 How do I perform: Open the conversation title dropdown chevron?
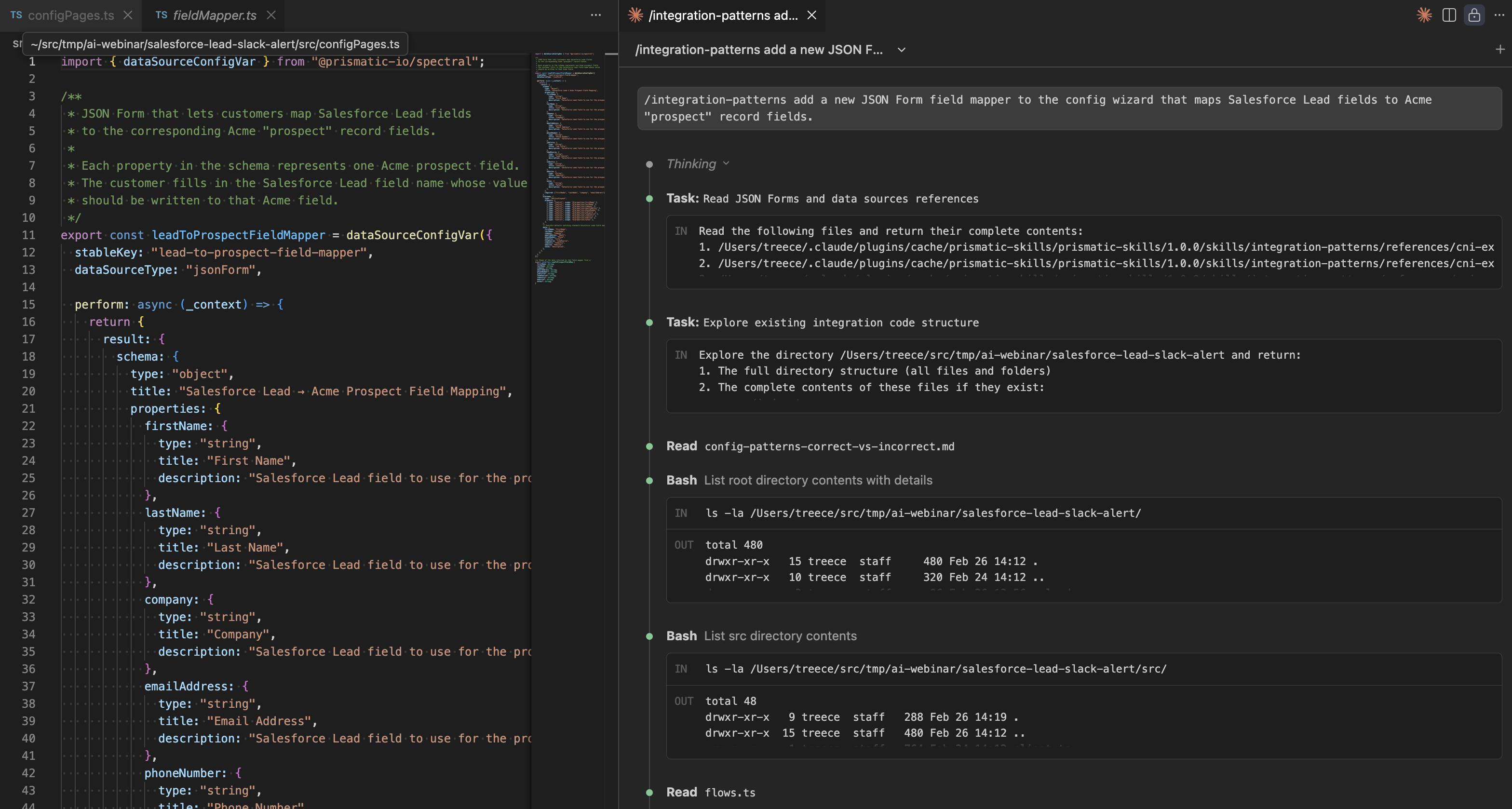tap(902, 50)
